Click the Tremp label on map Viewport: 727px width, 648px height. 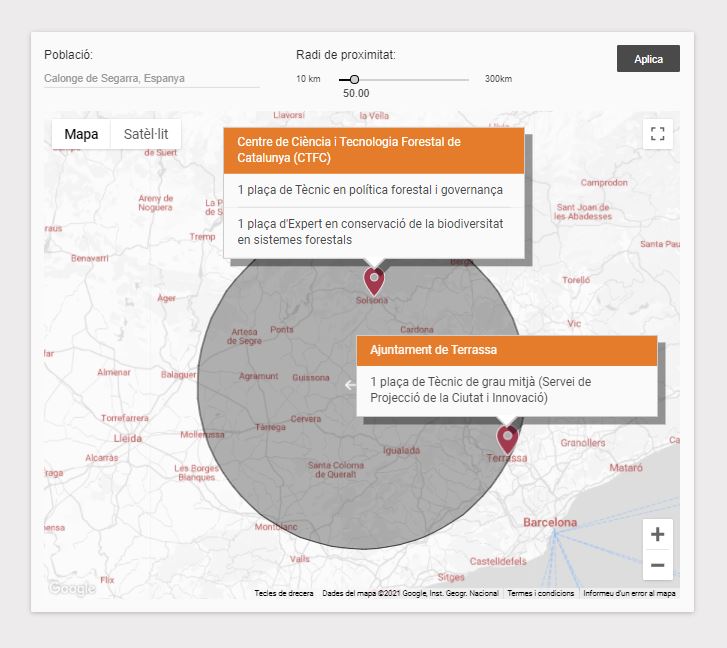click(203, 237)
